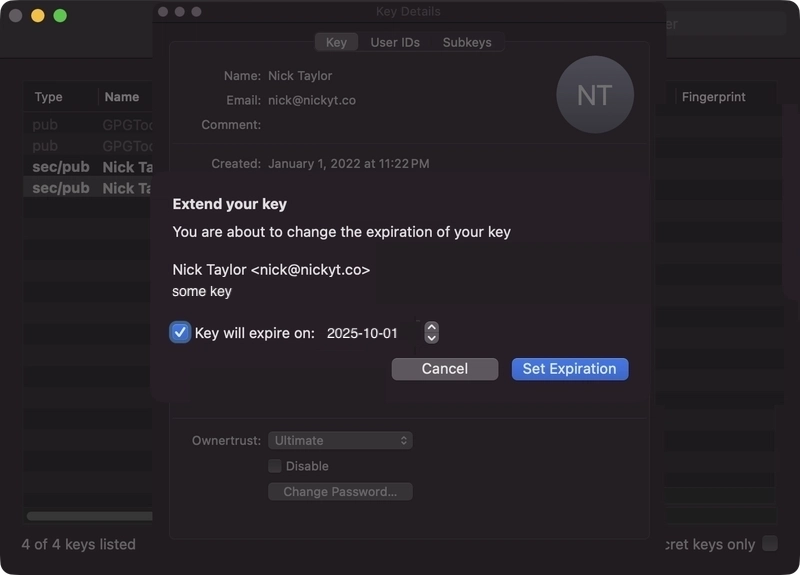This screenshot has width=800, height=575.
Task: Select the Key tab
Action: (336, 42)
